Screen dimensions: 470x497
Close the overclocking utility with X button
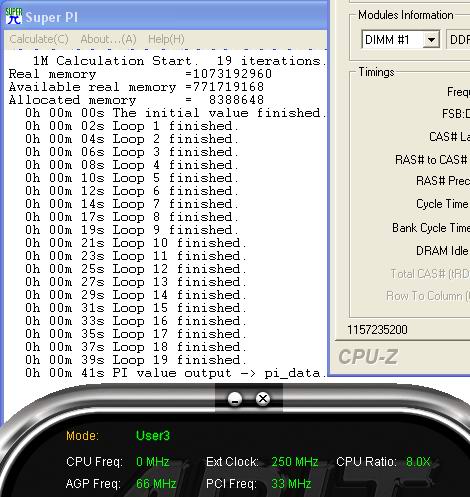coord(263,399)
